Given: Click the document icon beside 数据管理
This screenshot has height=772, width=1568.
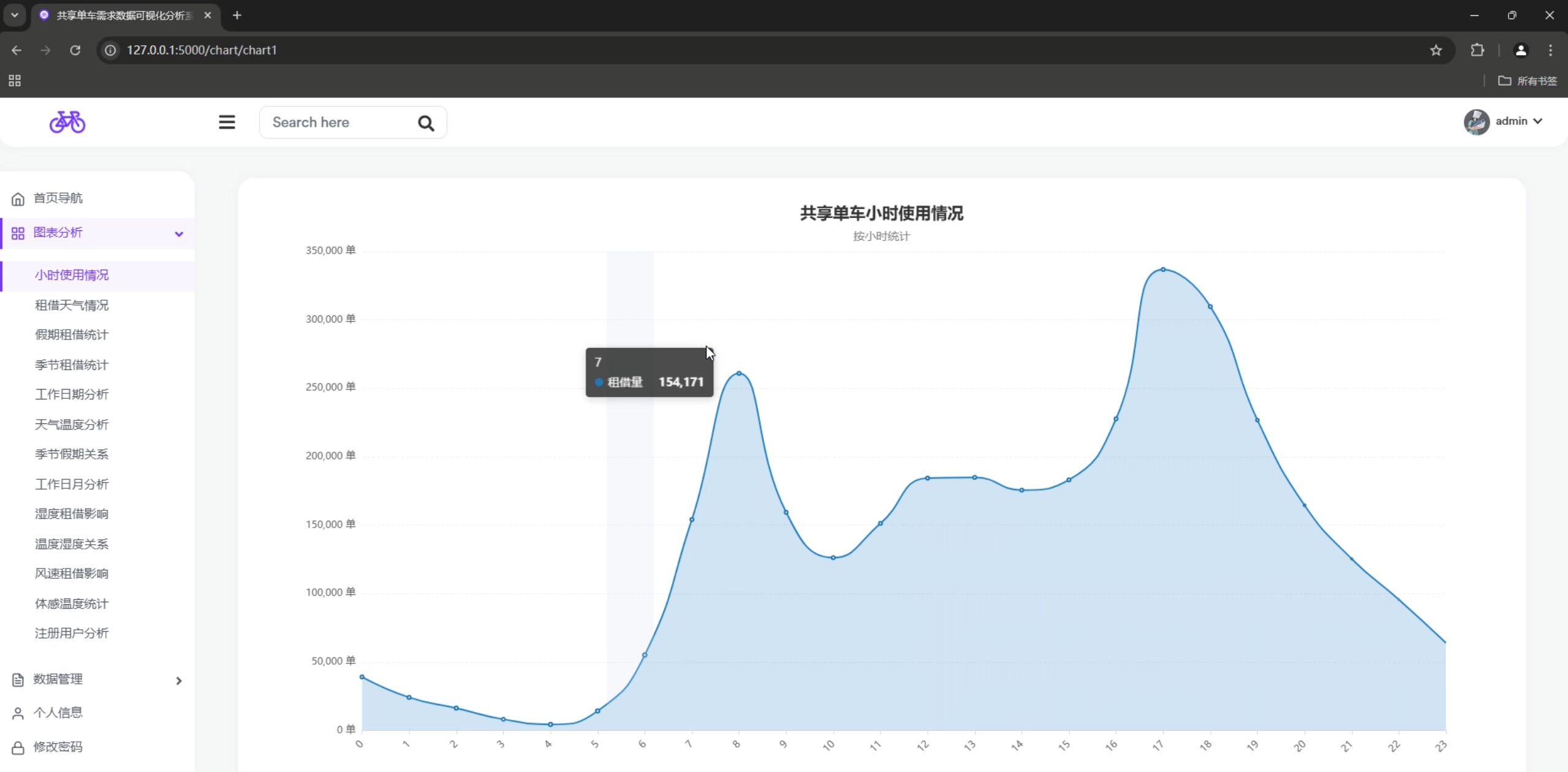Looking at the screenshot, I should point(18,680).
